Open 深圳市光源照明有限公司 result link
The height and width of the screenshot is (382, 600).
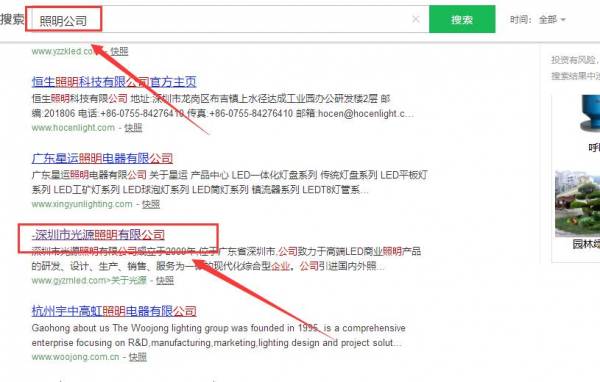(x=98, y=234)
